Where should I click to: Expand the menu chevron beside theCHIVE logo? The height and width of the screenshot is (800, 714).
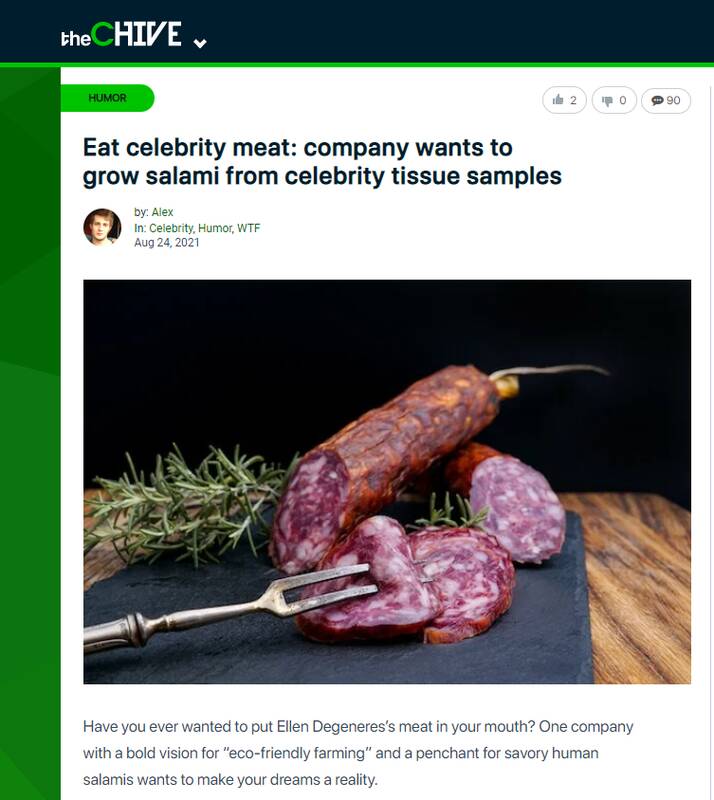click(200, 42)
